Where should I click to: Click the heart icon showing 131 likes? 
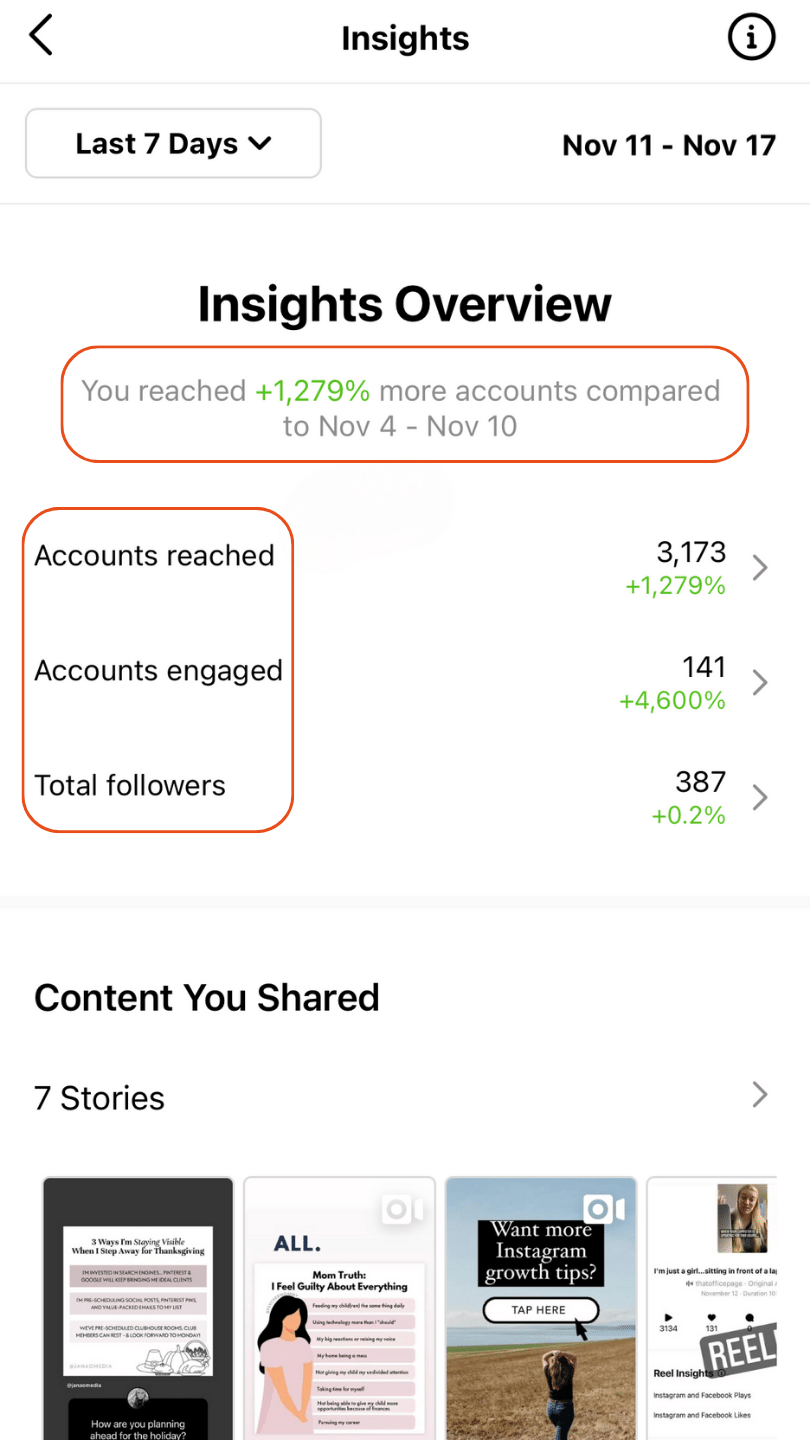coord(712,1318)
